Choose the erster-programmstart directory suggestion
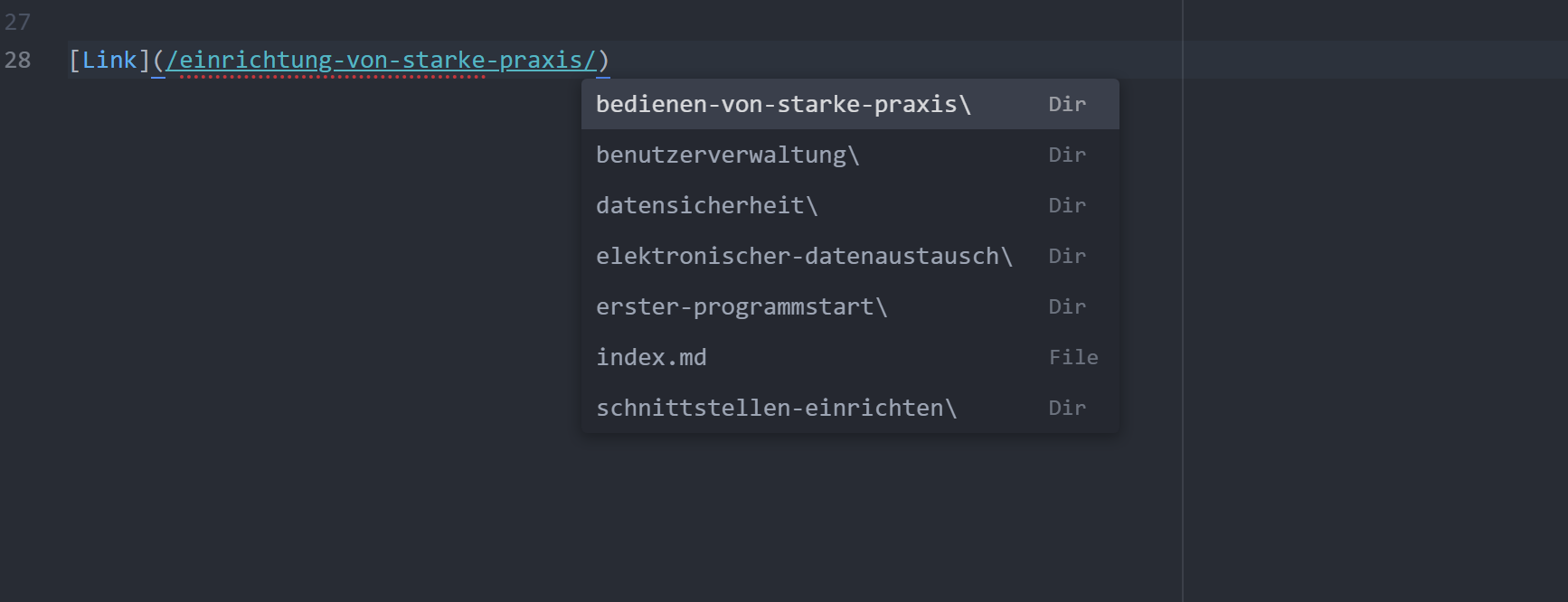 pos(741,307)
